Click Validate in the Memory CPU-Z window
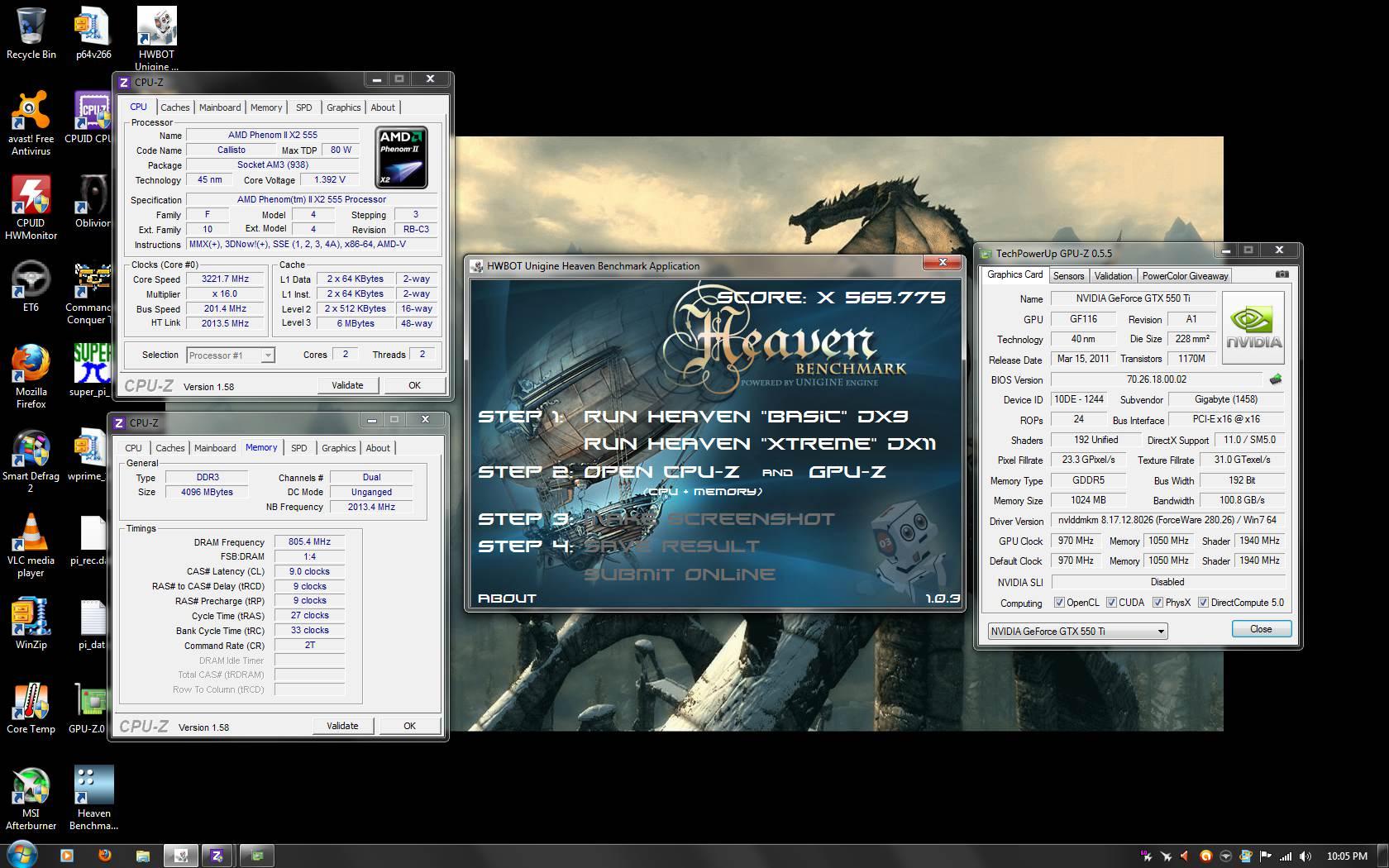This screenshot has height=868, width=1389. coord(342,726)
